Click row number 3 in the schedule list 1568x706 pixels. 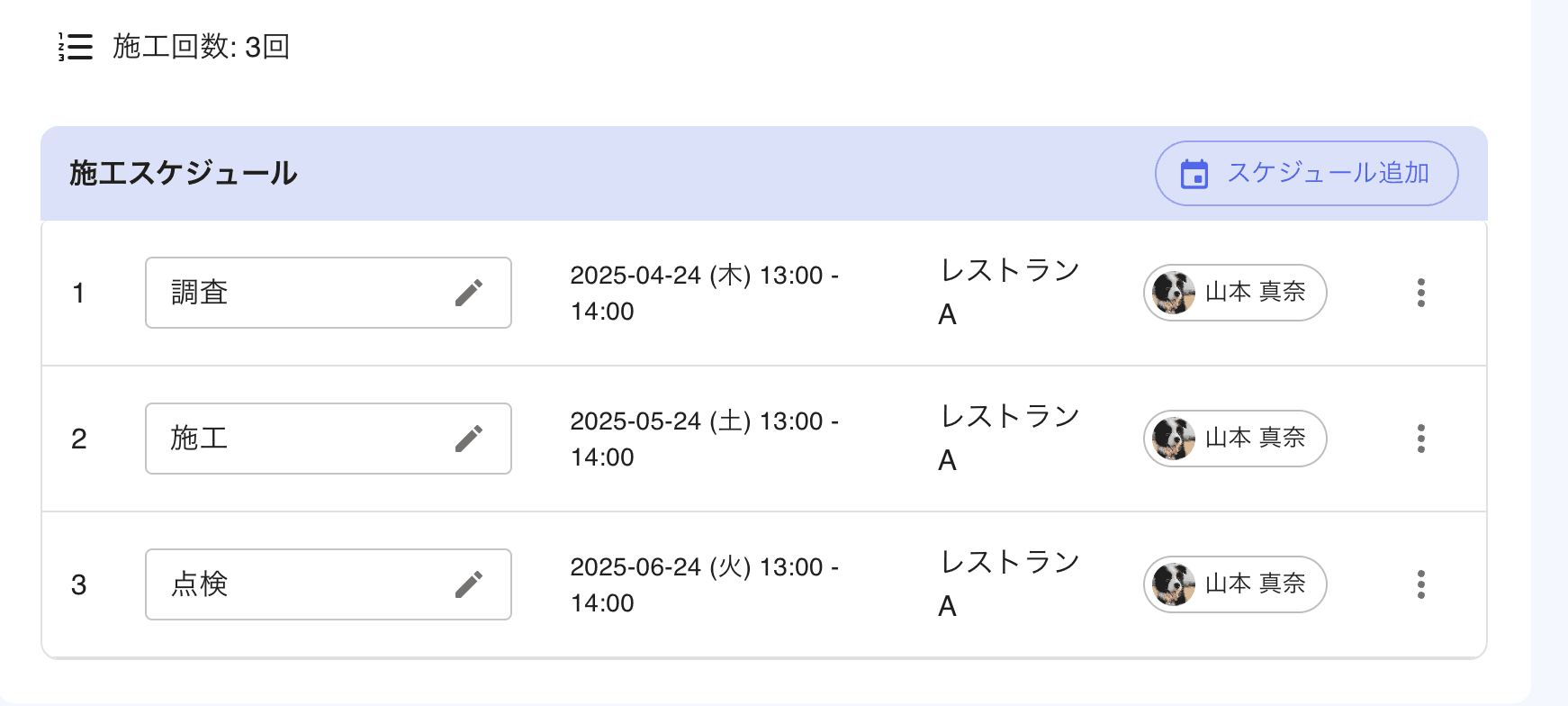(x=79, y=584)
